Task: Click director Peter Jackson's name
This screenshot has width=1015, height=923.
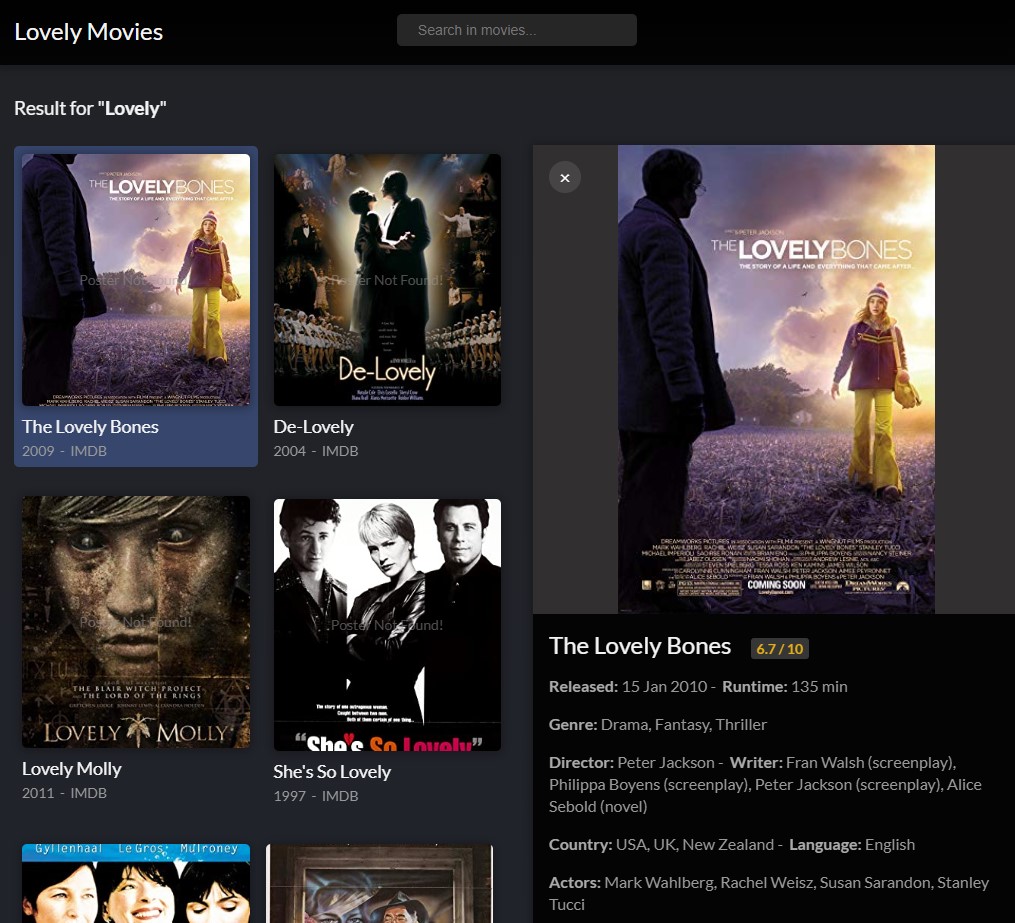Action: click(668, 761)
